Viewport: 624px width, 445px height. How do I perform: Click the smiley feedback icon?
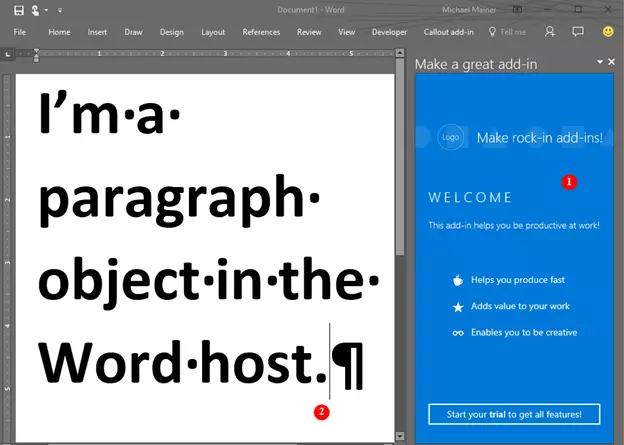click(608, 32)
